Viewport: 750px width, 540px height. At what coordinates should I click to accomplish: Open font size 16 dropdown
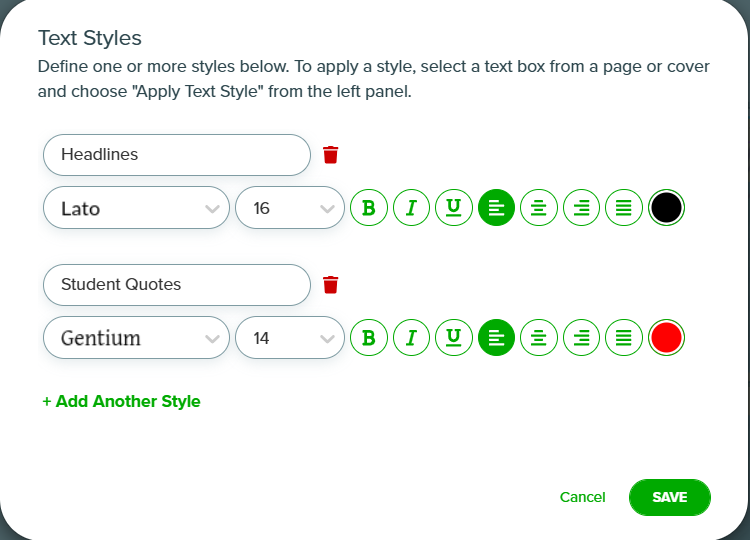tap(290, 208)
